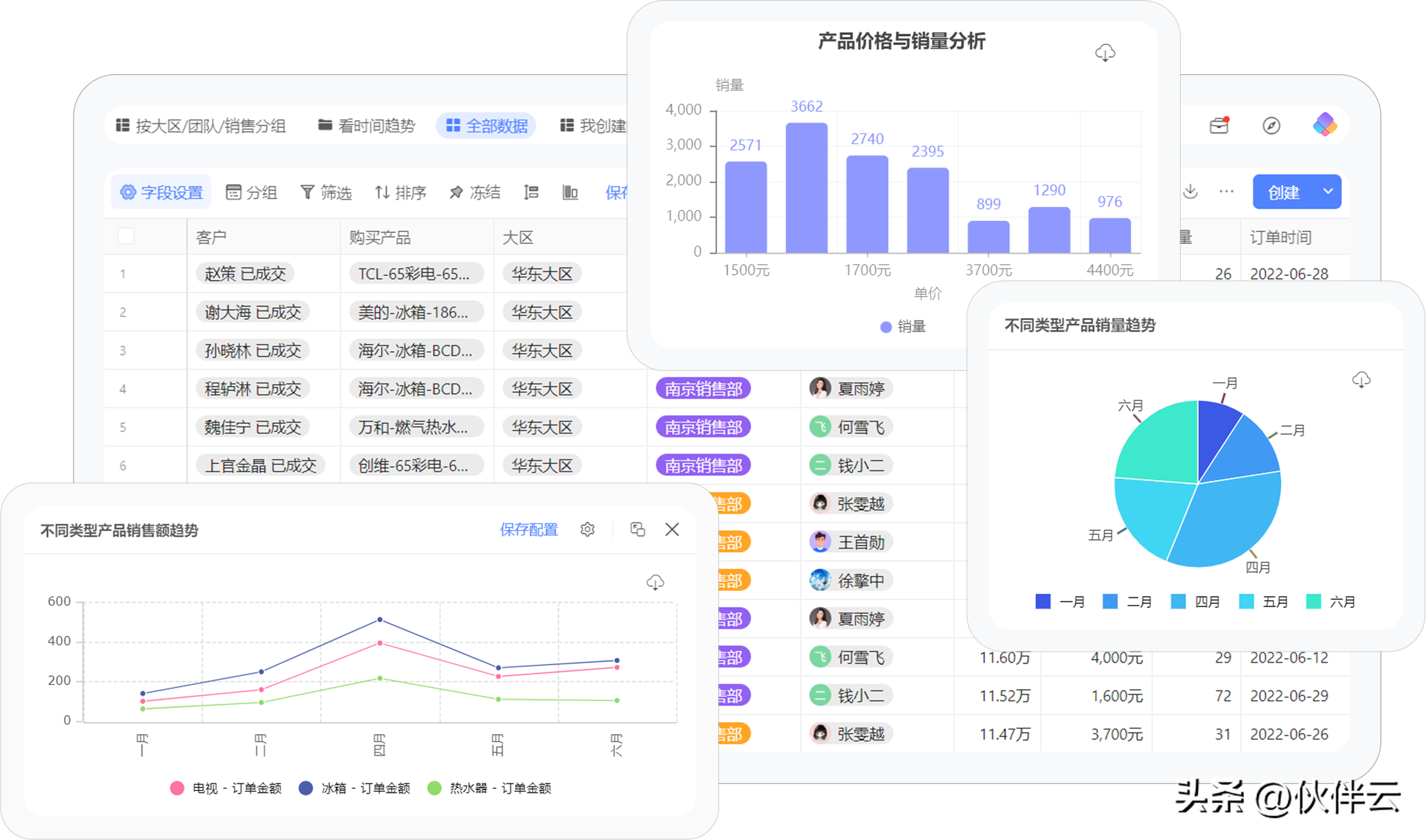This screenshot has height=840, width=1426.
Task: Click the cloud download icon on pie chart
Action: click(x=1361, y=379)
